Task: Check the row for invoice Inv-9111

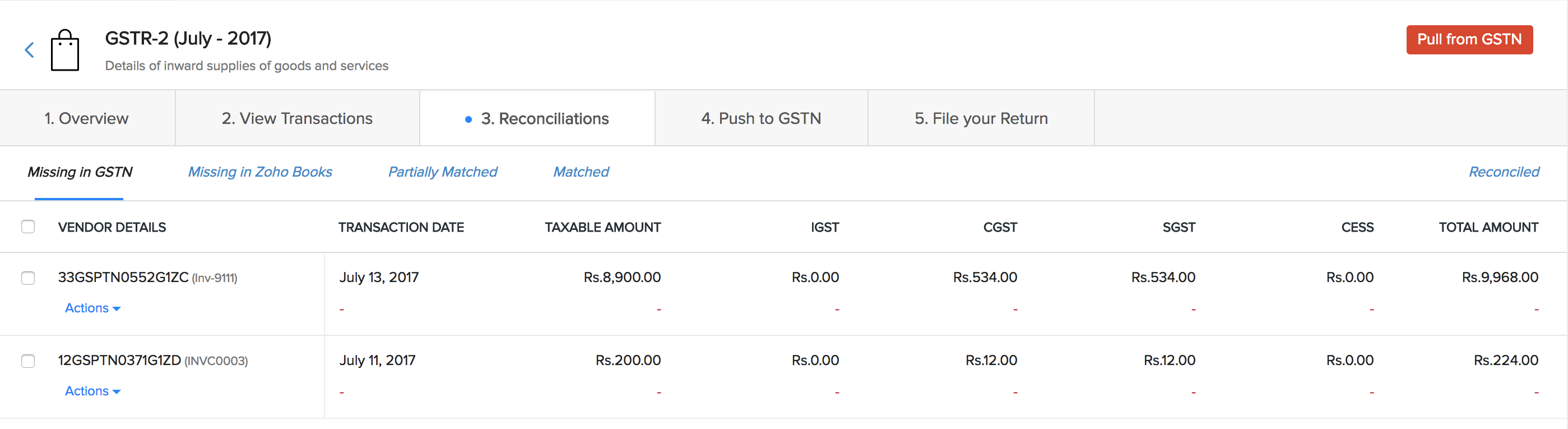Action: point(28,279)
